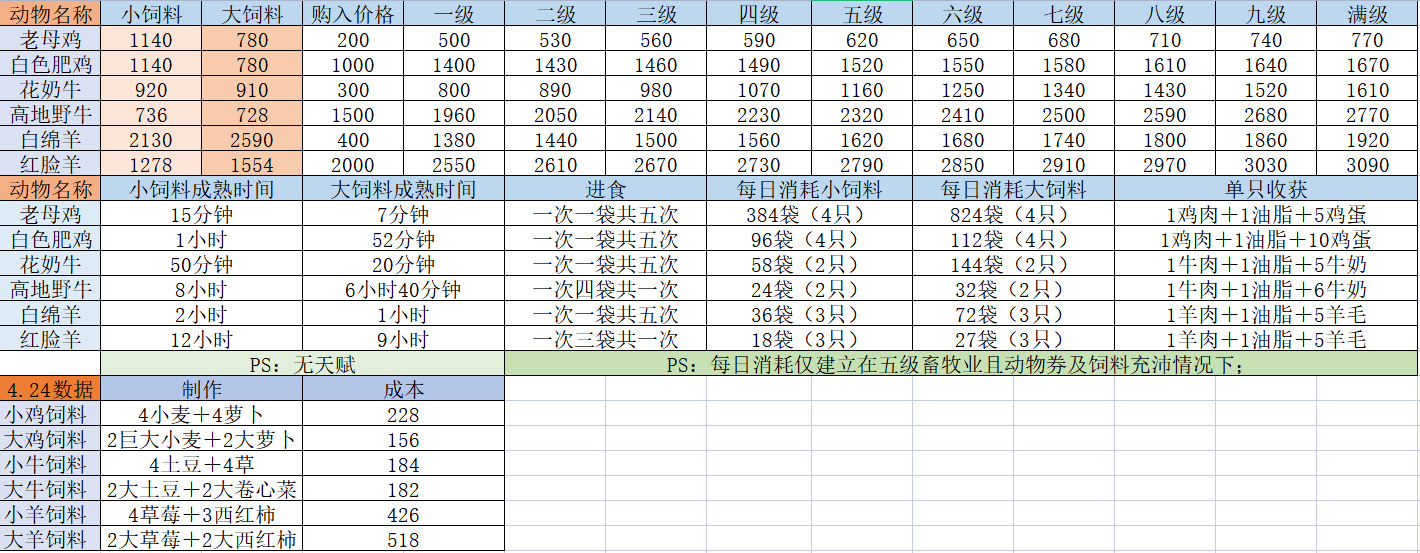Select the PS：每日消耗仅建立在五级畜牧业 note
Image resolution: width=1420 pixels, height=553 pixels.
[x=961, y=364]
